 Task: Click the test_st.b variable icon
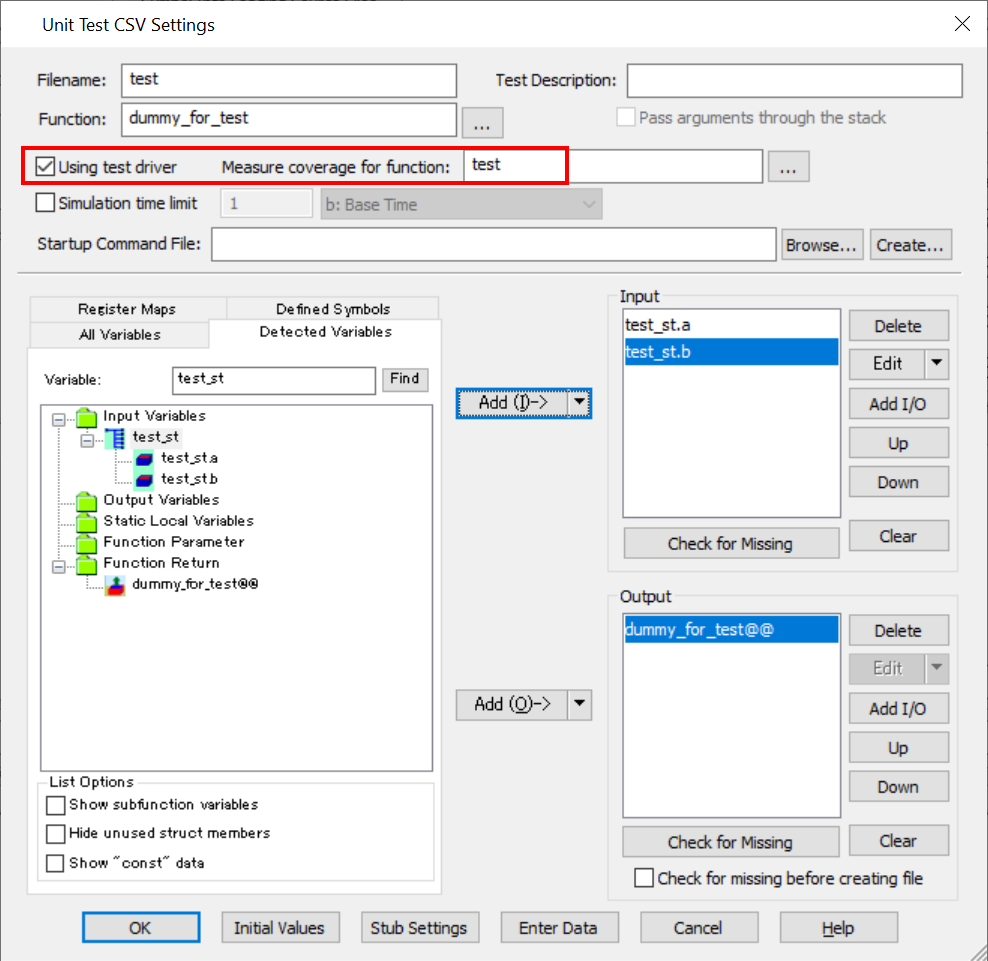click(144, 480)
